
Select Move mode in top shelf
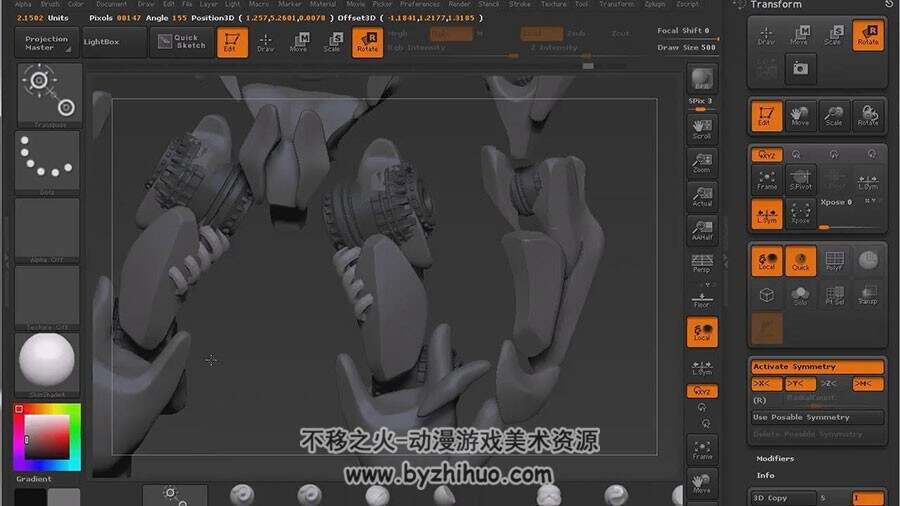click(299, 42)
